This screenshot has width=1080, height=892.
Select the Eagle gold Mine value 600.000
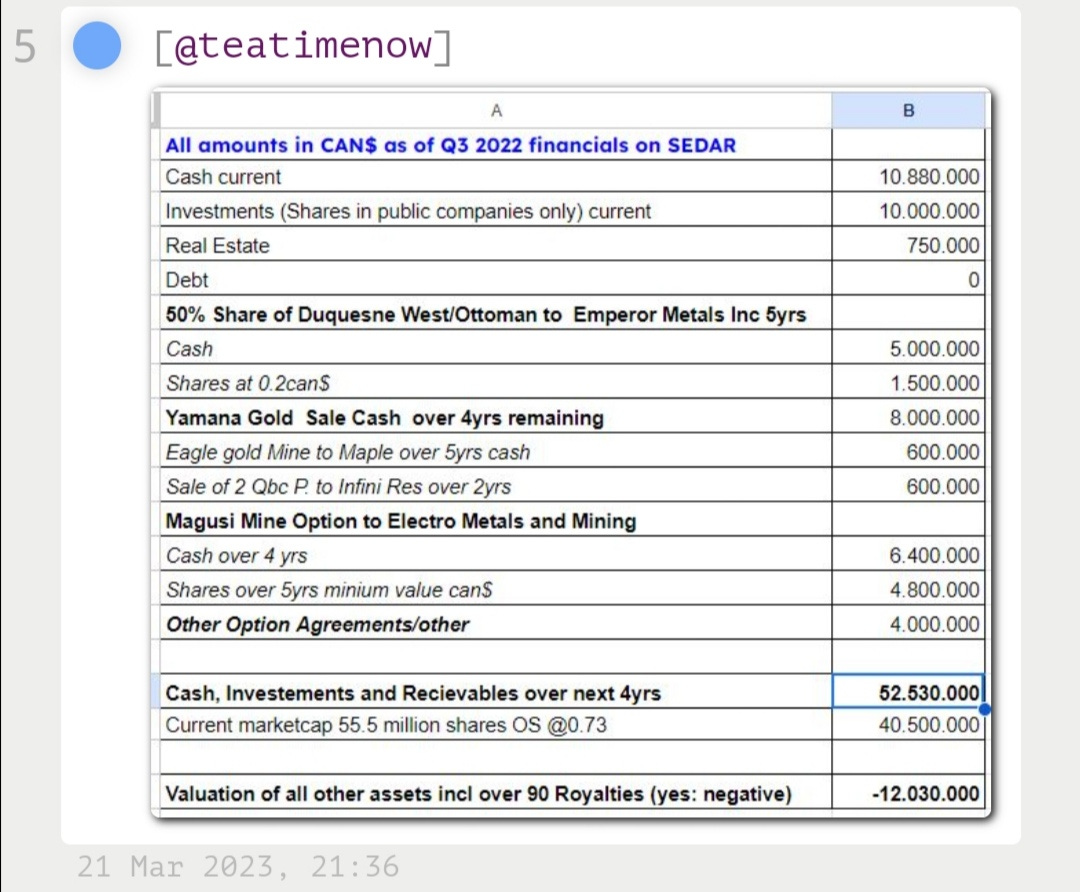coord(943,453)
